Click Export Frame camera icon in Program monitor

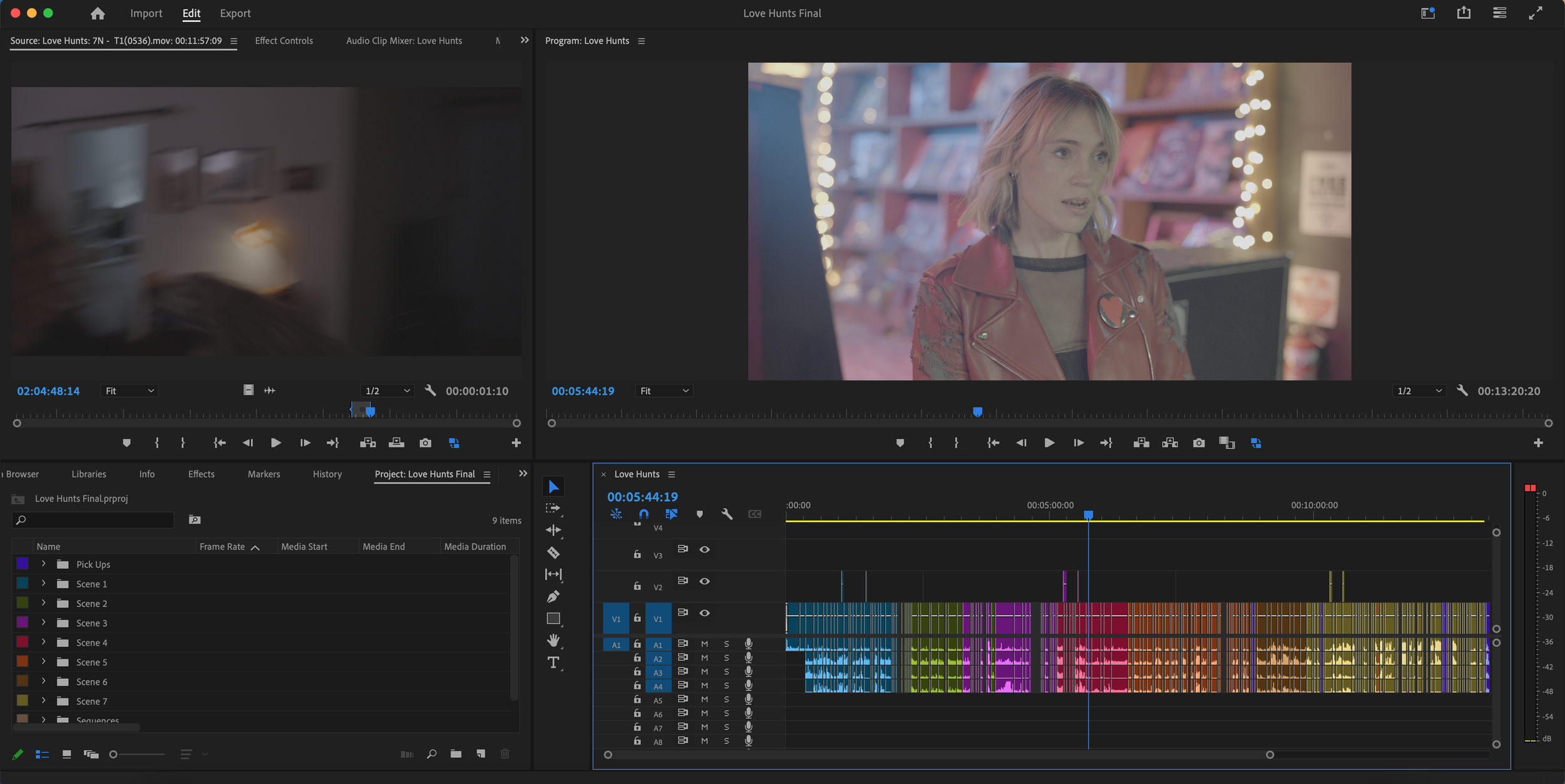point(1199,443)
